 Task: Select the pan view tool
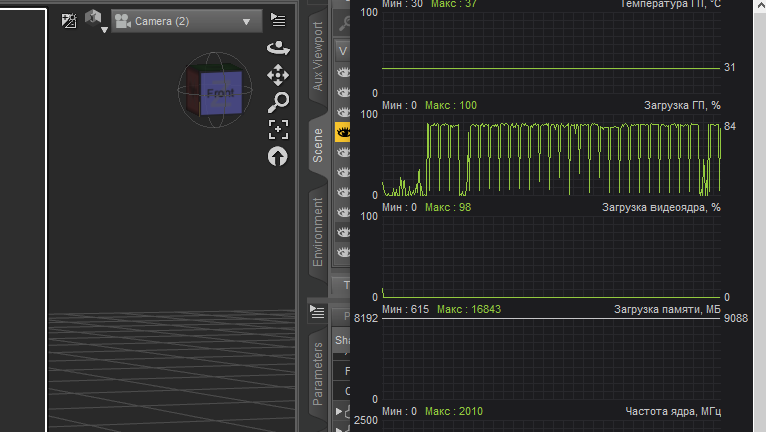278,75
